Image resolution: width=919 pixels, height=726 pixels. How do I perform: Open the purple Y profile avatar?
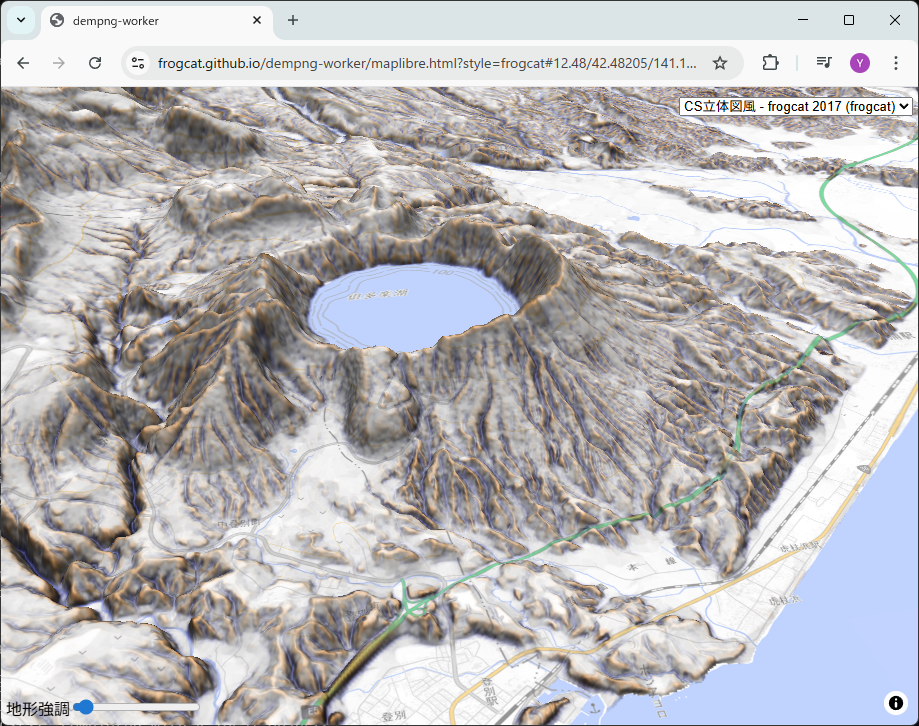[860, 63]
